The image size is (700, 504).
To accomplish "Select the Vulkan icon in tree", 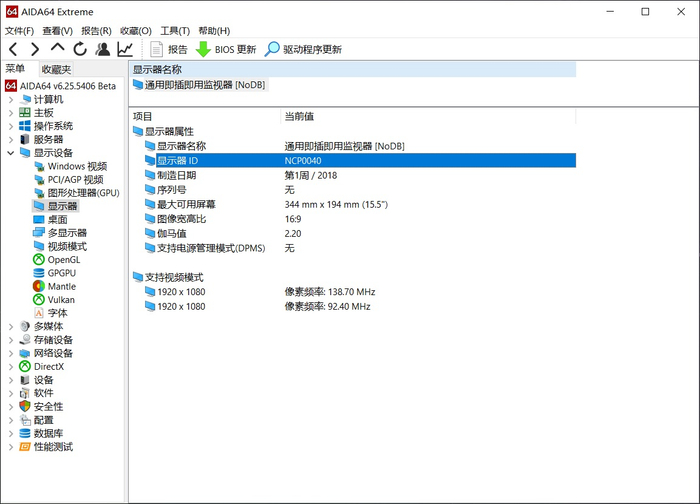I will coord(39,300).
